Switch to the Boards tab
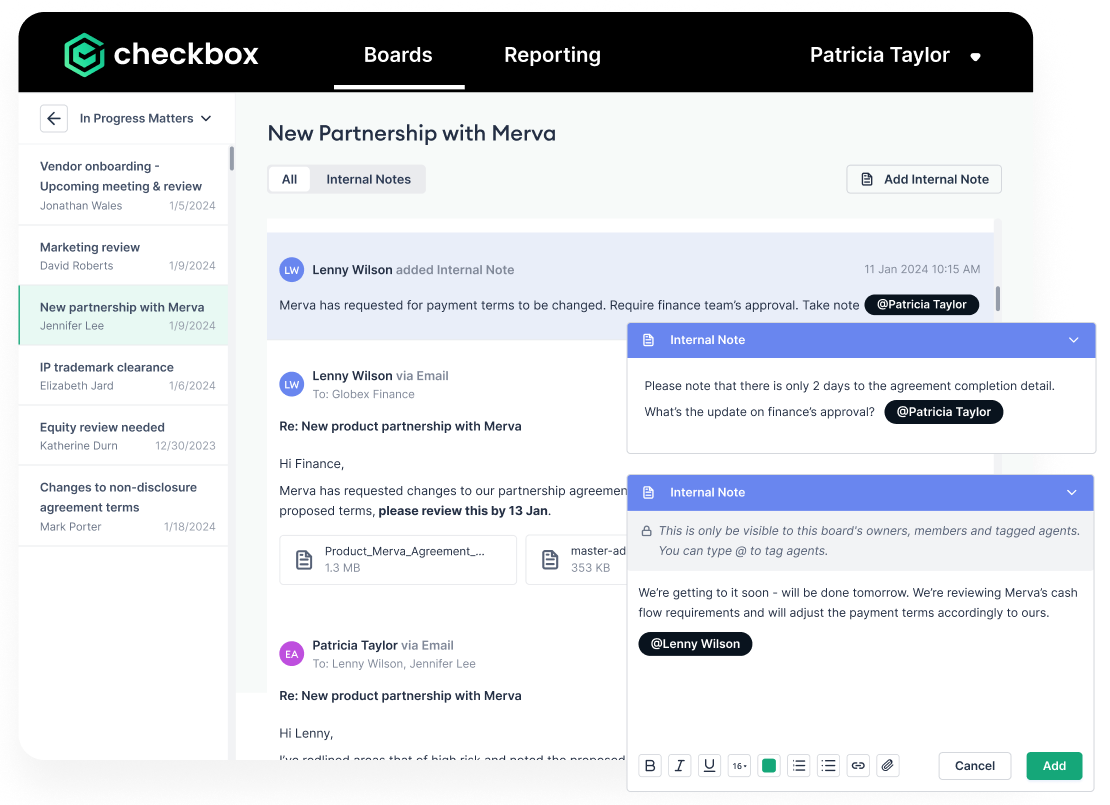 click(399, 55)
